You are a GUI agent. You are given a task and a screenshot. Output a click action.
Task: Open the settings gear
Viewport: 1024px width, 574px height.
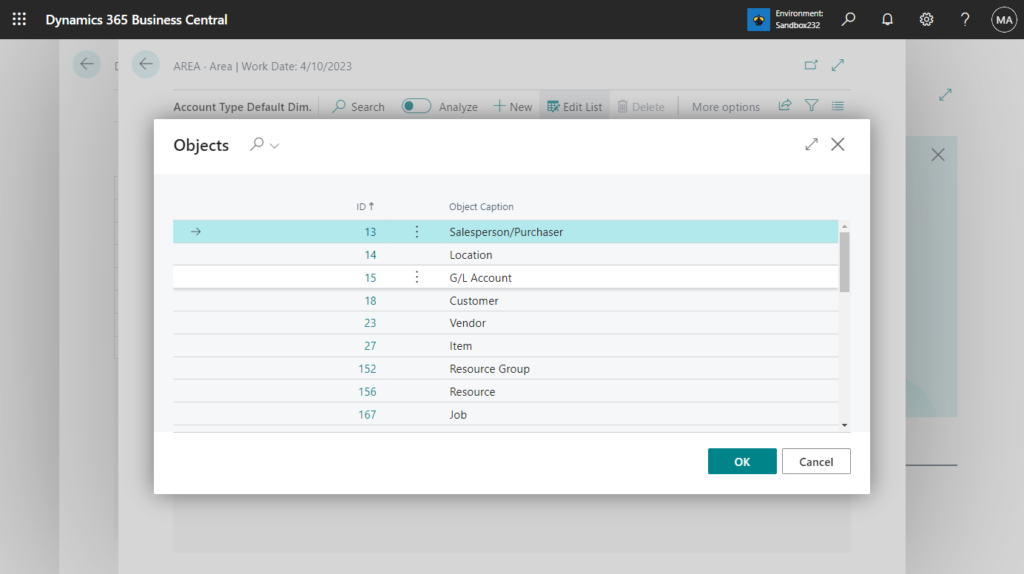(x=926, y=19)
